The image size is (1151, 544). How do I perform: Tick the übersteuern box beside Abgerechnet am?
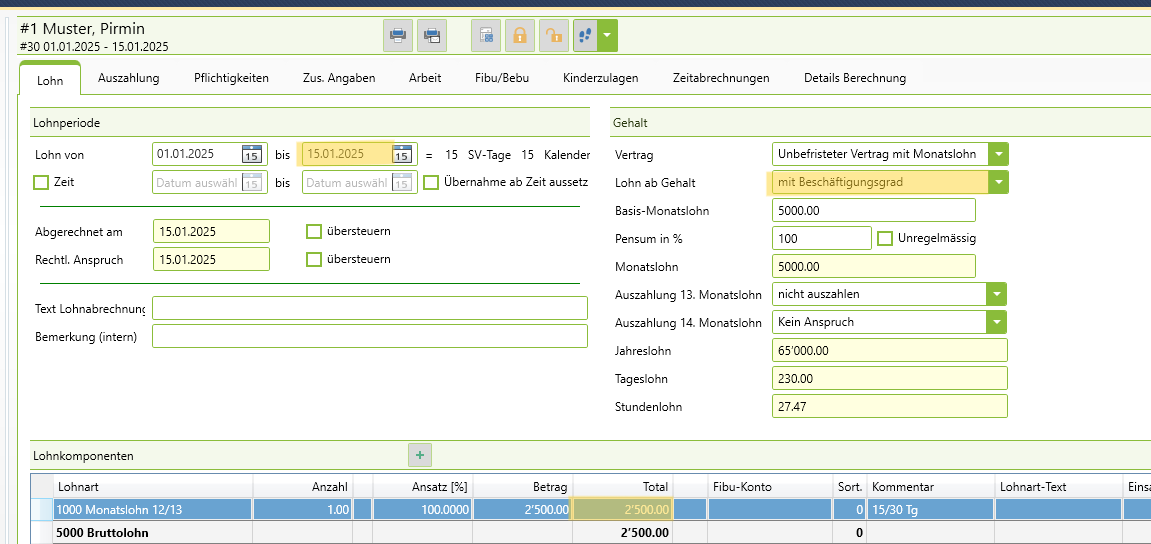314,231
